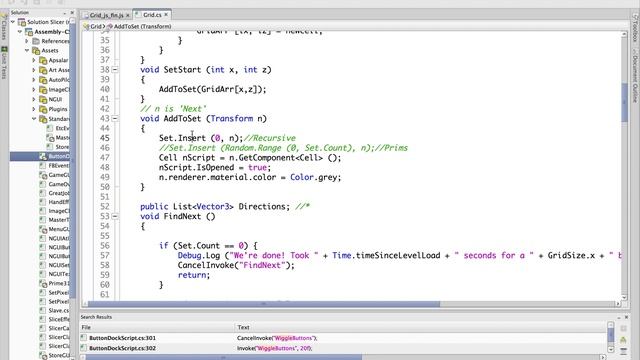Sort search results by File column
The height and width of the screenshot is (360, 640).
158,327
